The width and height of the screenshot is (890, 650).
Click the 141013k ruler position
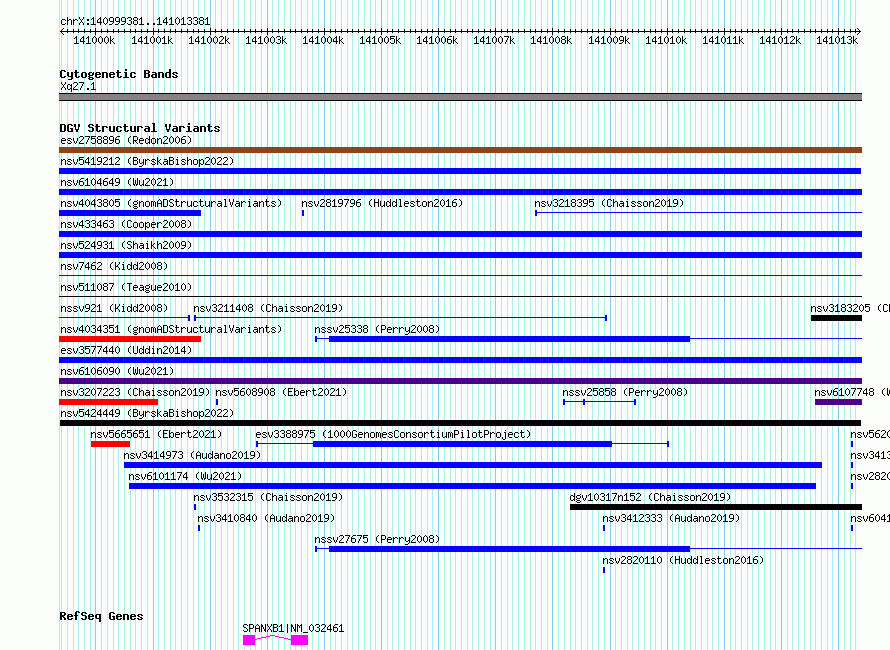click(837, 40)
